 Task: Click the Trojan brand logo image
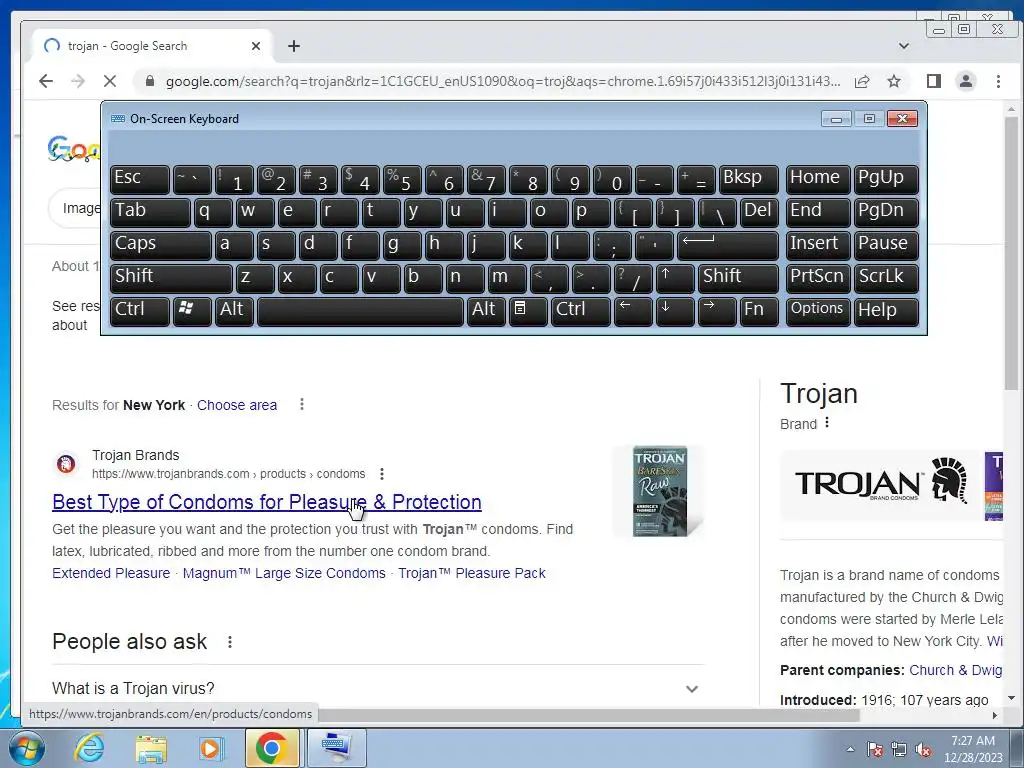[x=881, y=485]
